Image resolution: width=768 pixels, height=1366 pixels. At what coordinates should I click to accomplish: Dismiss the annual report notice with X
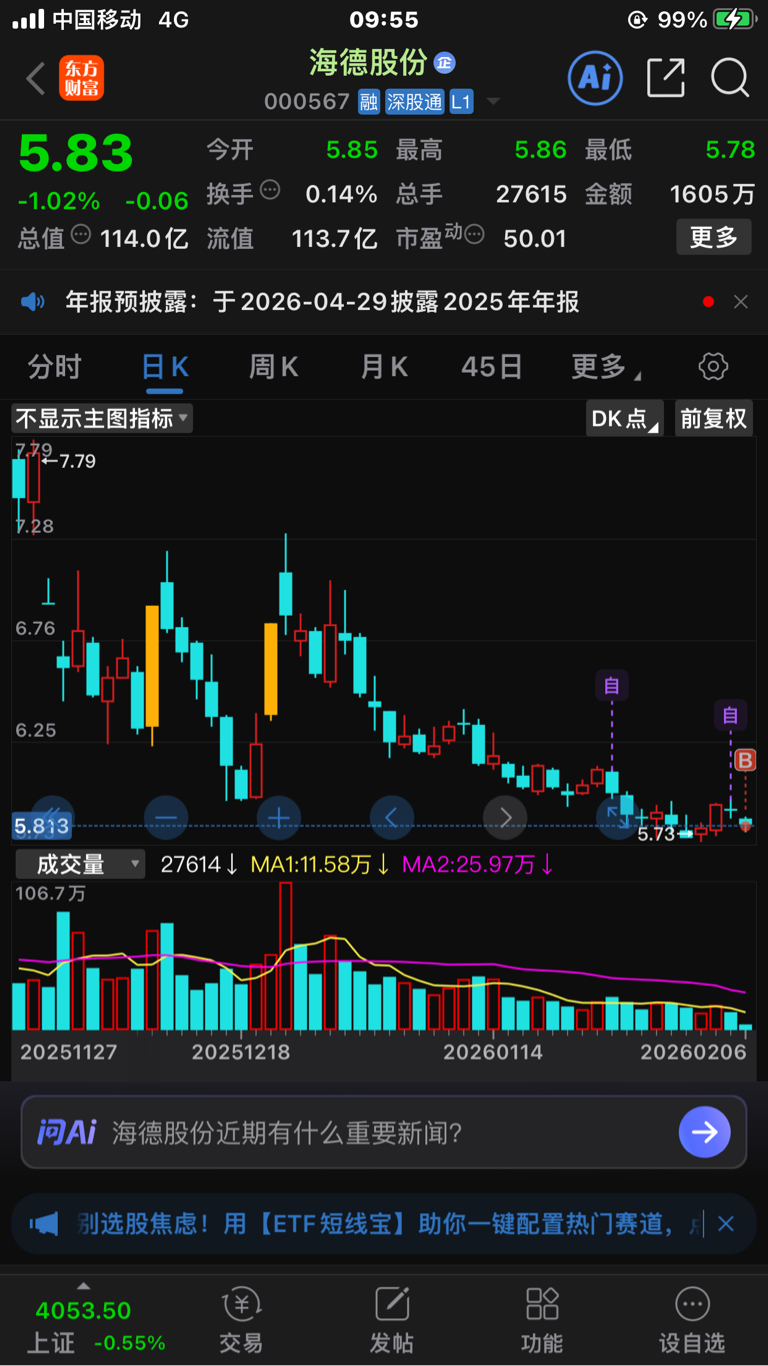point(741,302)
